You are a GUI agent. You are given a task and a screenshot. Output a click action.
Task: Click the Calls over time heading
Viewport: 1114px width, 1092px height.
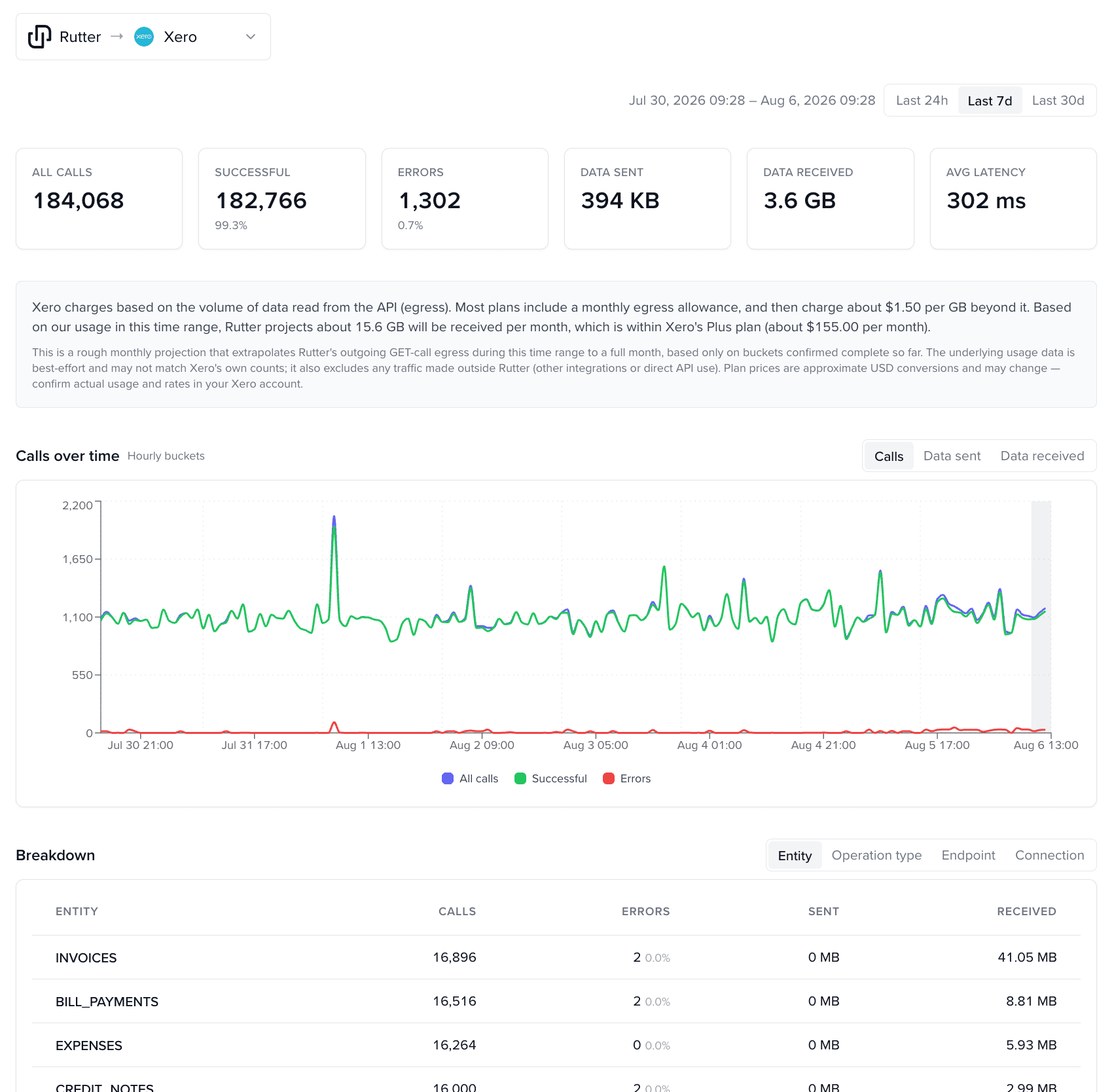coord(67,456)
